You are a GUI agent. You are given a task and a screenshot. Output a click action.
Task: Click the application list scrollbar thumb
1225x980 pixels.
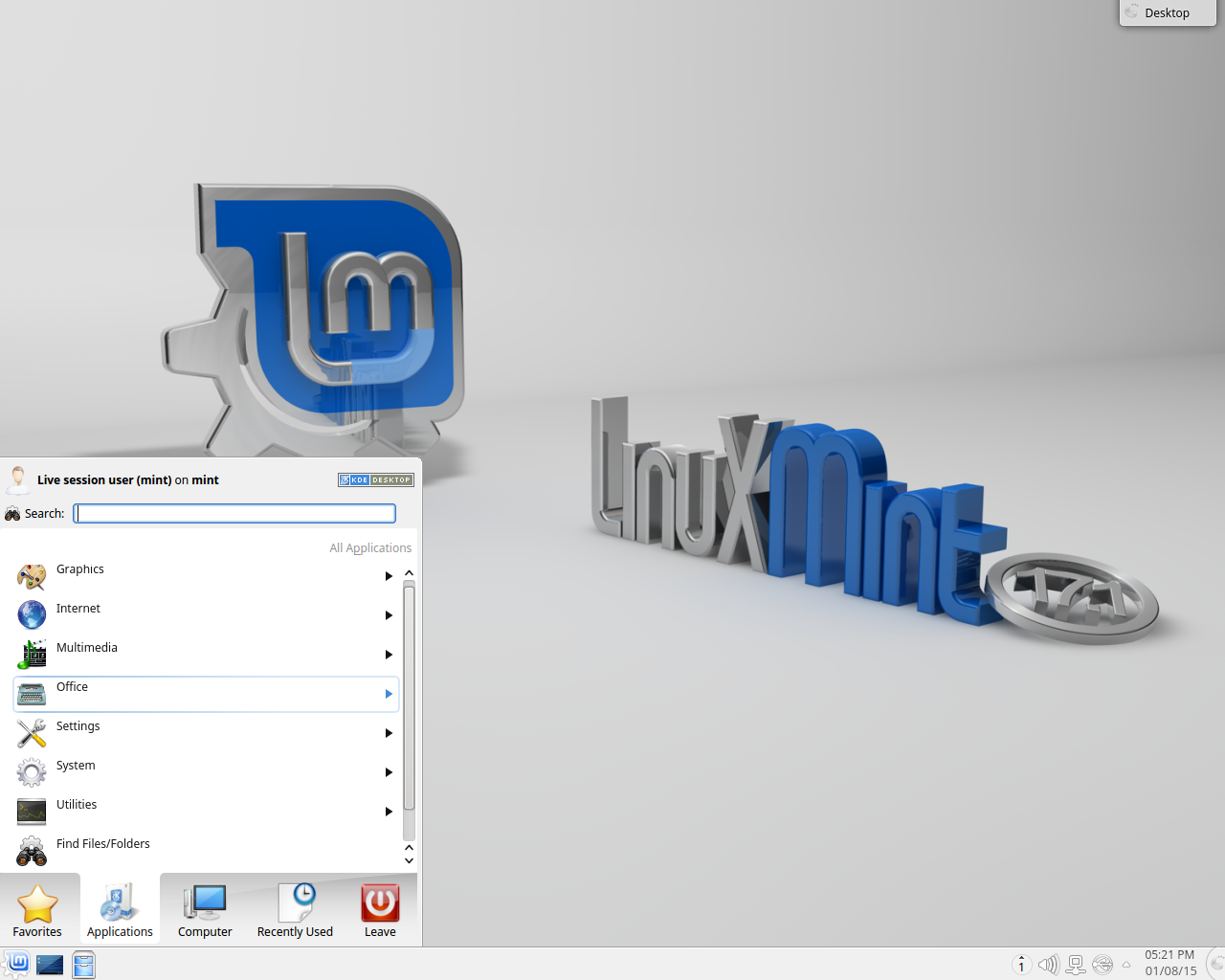409,698
